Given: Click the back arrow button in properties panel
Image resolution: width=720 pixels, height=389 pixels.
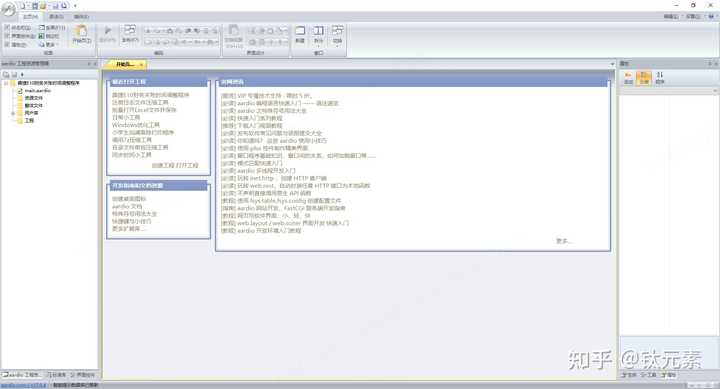Looking at the screenshot, I should tap(628, 78).
